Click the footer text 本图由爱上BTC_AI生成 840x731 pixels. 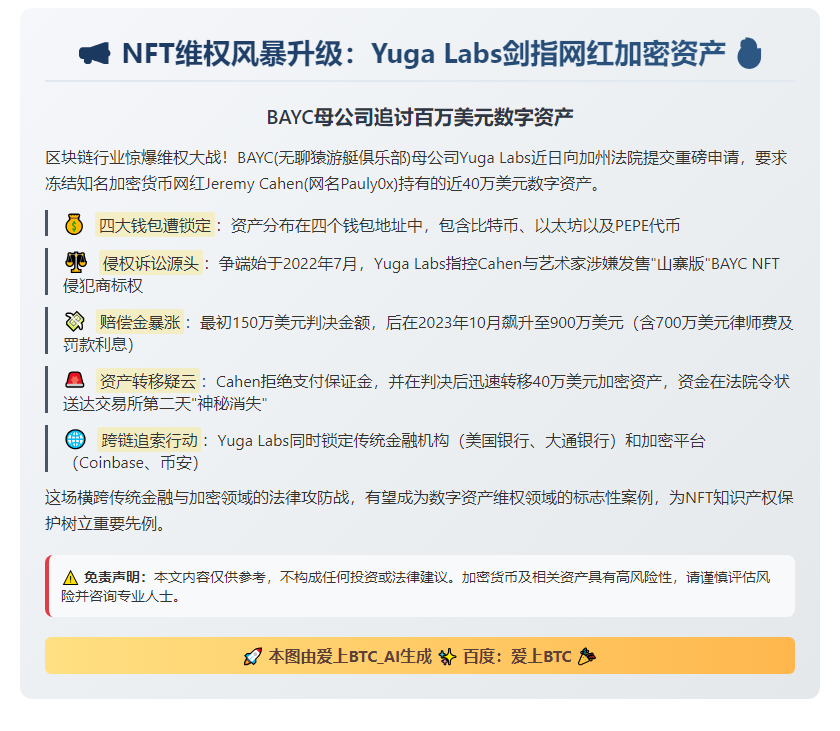pyautogui.click(x=350, y=657)
